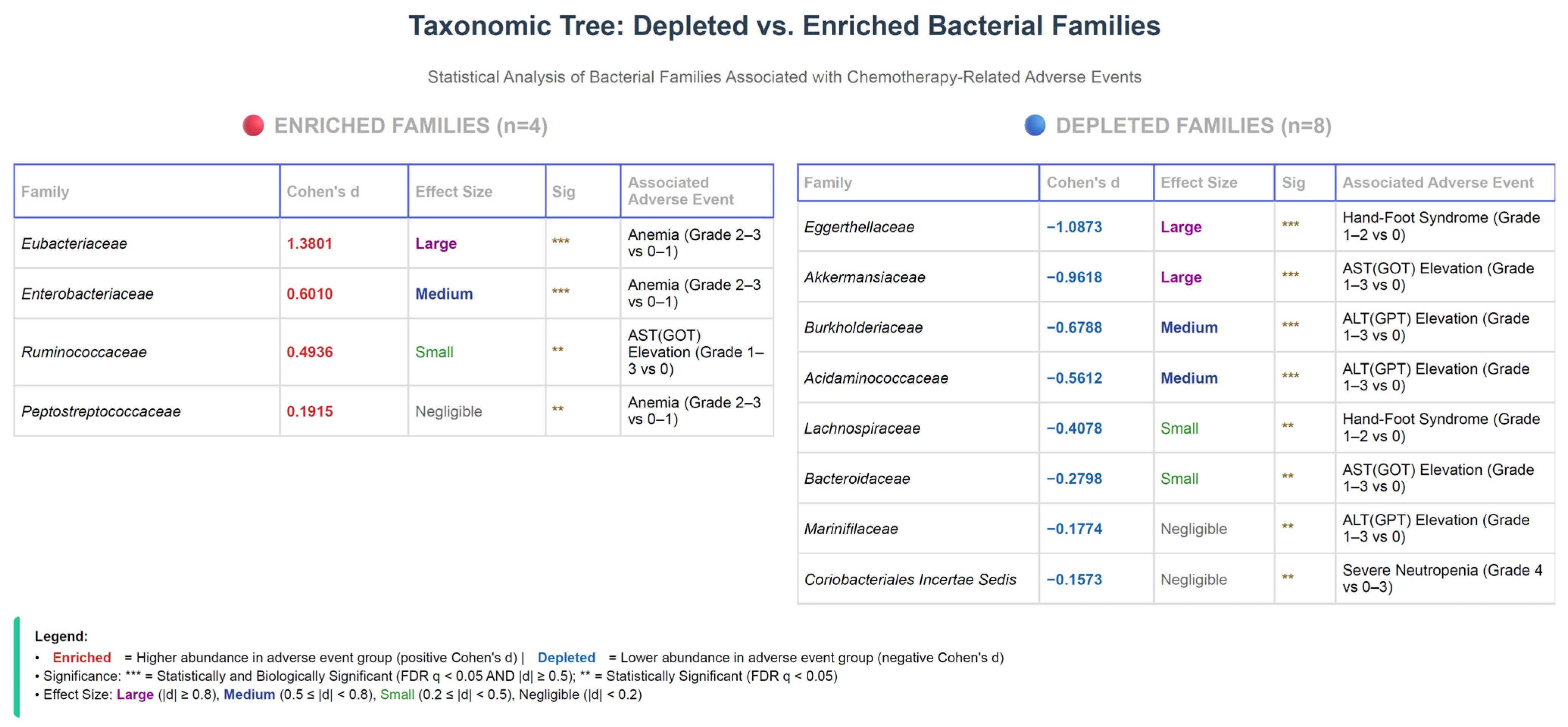This screenshot has width=1568, height=727.
Task: Click the Cohen's d header in enriched table
Action: pos(323,191)
